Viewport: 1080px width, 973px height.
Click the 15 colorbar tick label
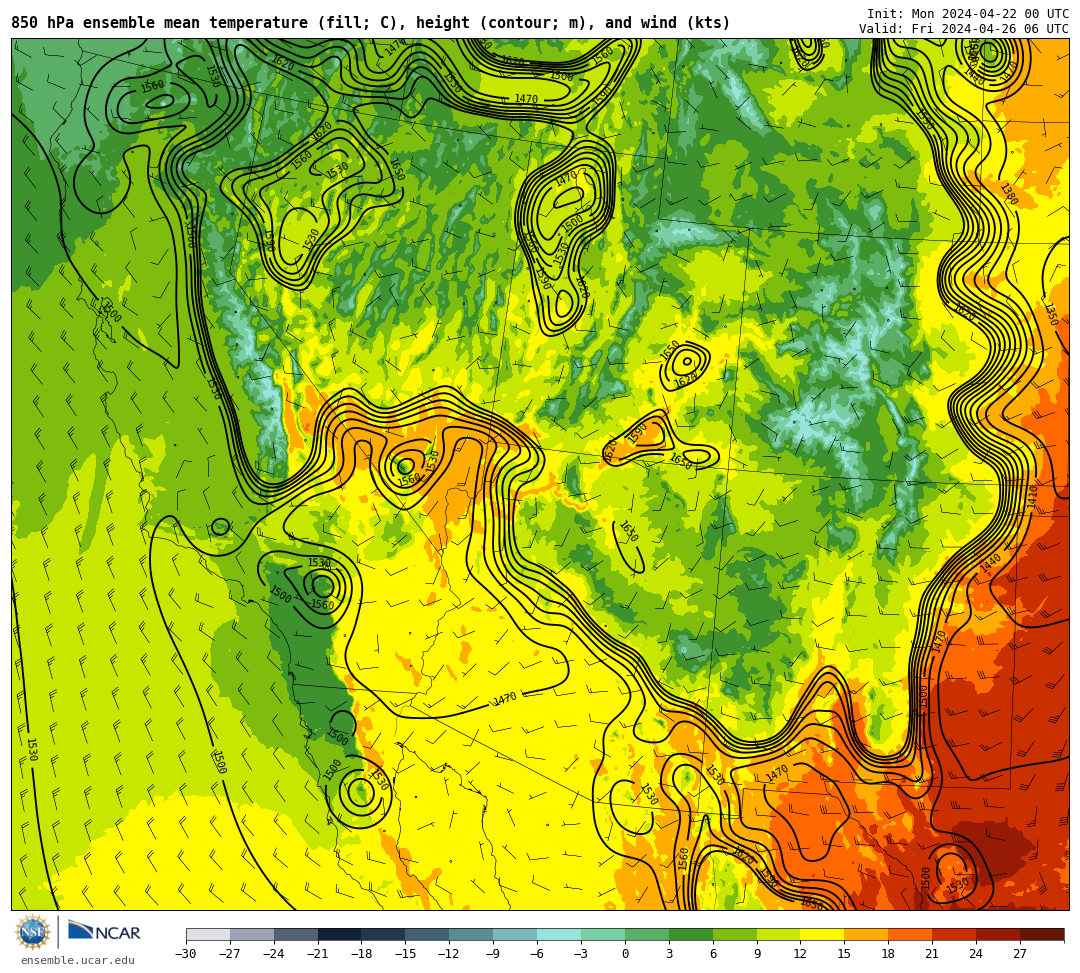tap(844, 954)
